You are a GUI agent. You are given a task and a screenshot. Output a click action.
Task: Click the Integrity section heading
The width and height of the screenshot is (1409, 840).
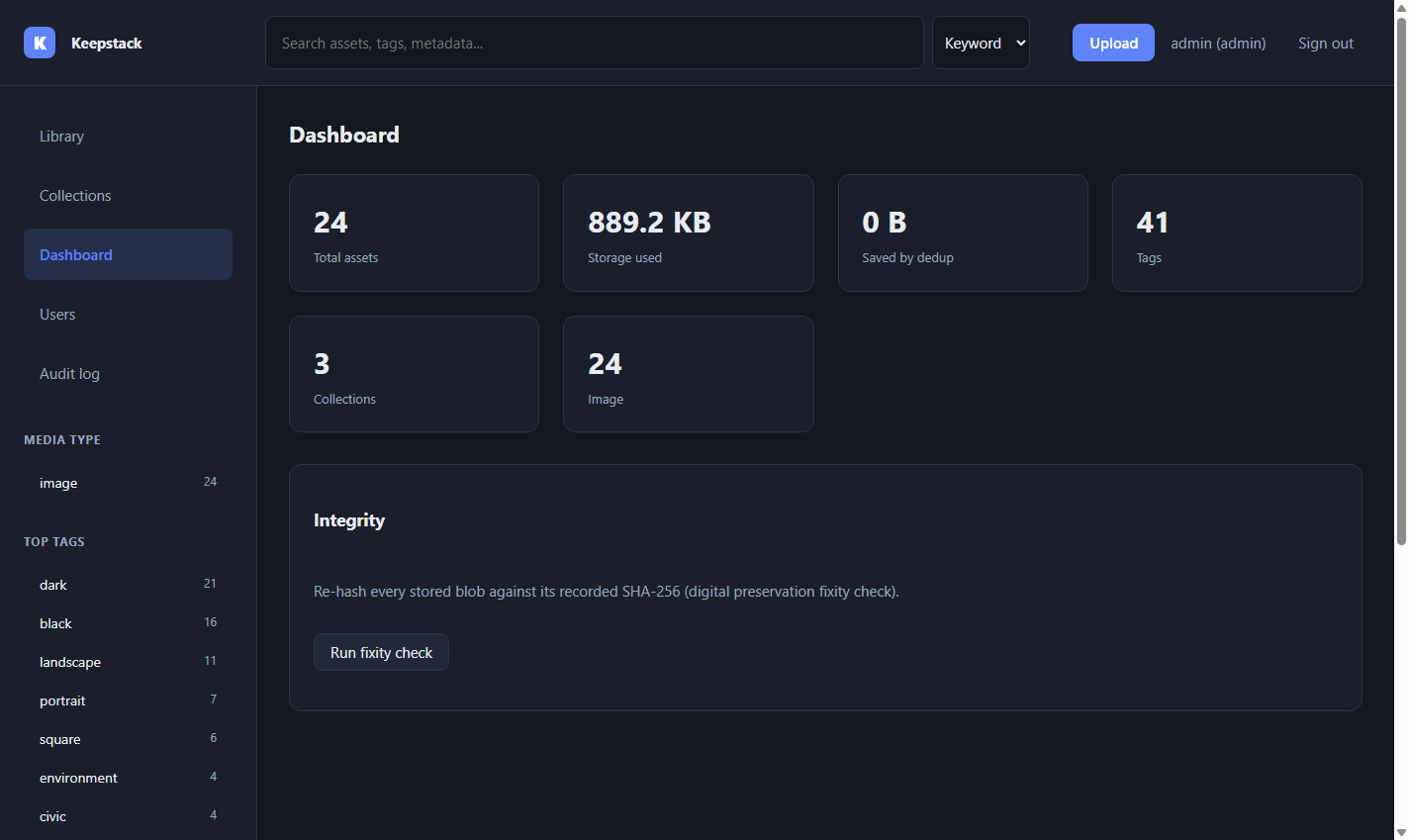(x=349, y=520)
